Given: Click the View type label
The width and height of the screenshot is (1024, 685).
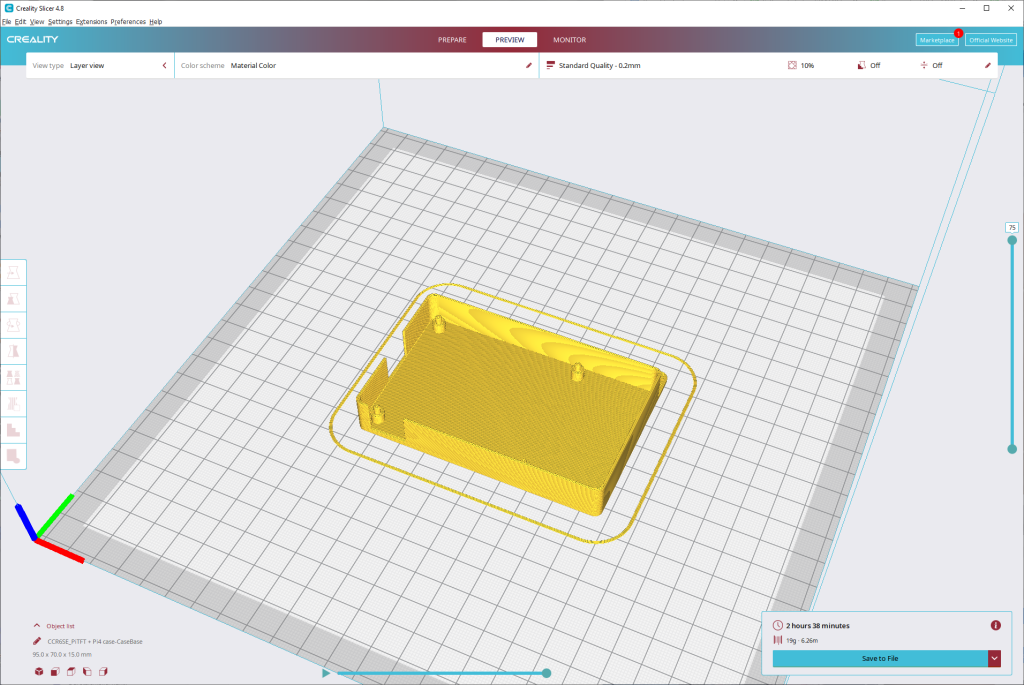Looking at the screenshot, I should pos(48,65).
